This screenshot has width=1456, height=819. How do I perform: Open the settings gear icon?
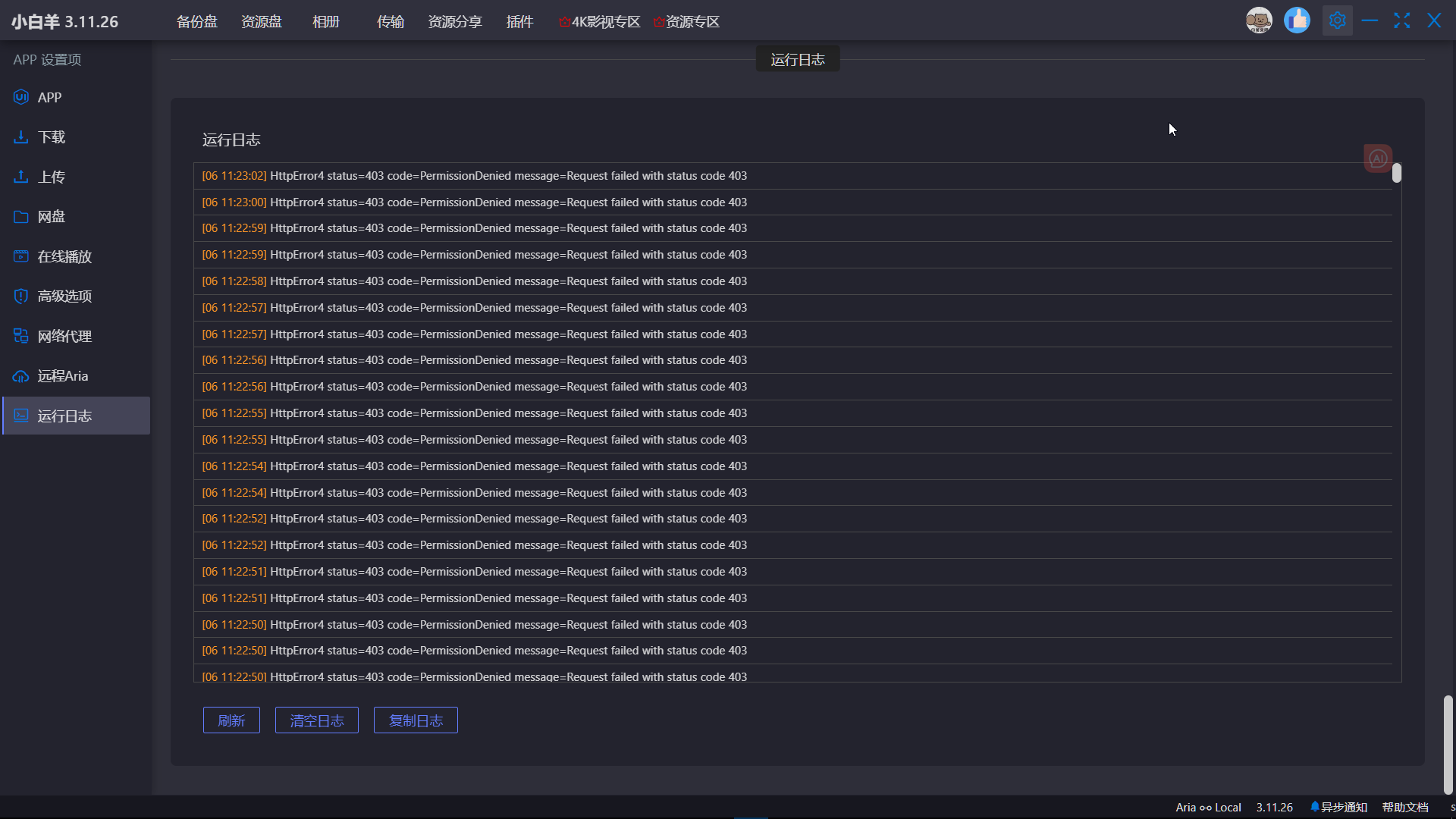tap(1338, 20)
